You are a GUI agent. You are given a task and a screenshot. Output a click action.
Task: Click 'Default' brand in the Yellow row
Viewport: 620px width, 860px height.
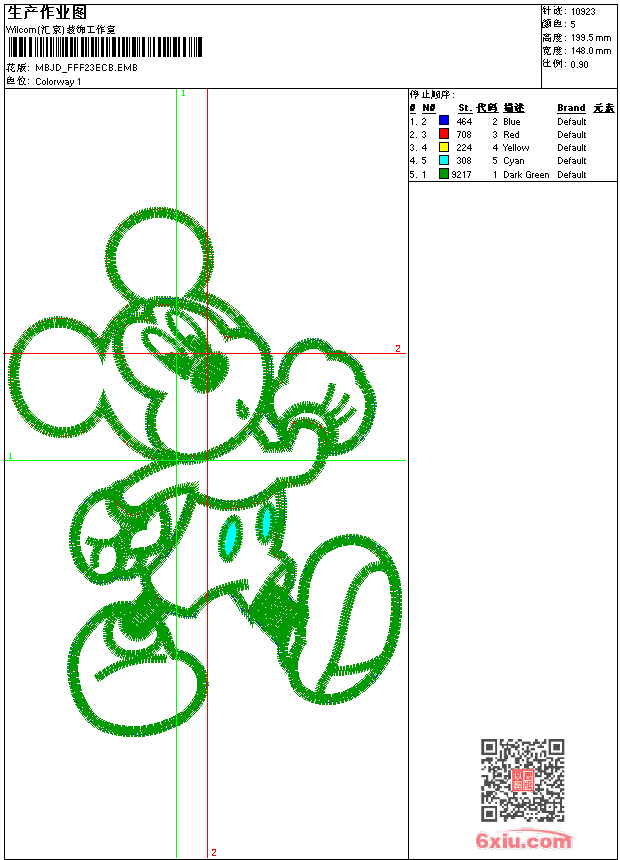(x=572, y=148)
